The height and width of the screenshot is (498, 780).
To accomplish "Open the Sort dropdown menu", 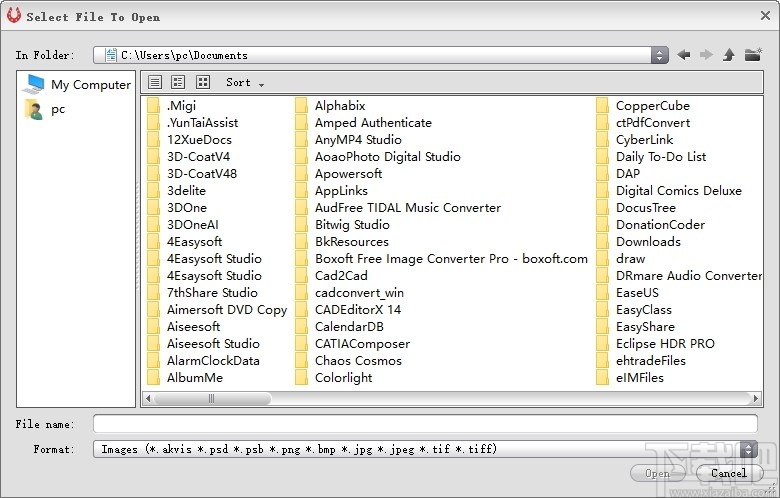I will 245,83.
